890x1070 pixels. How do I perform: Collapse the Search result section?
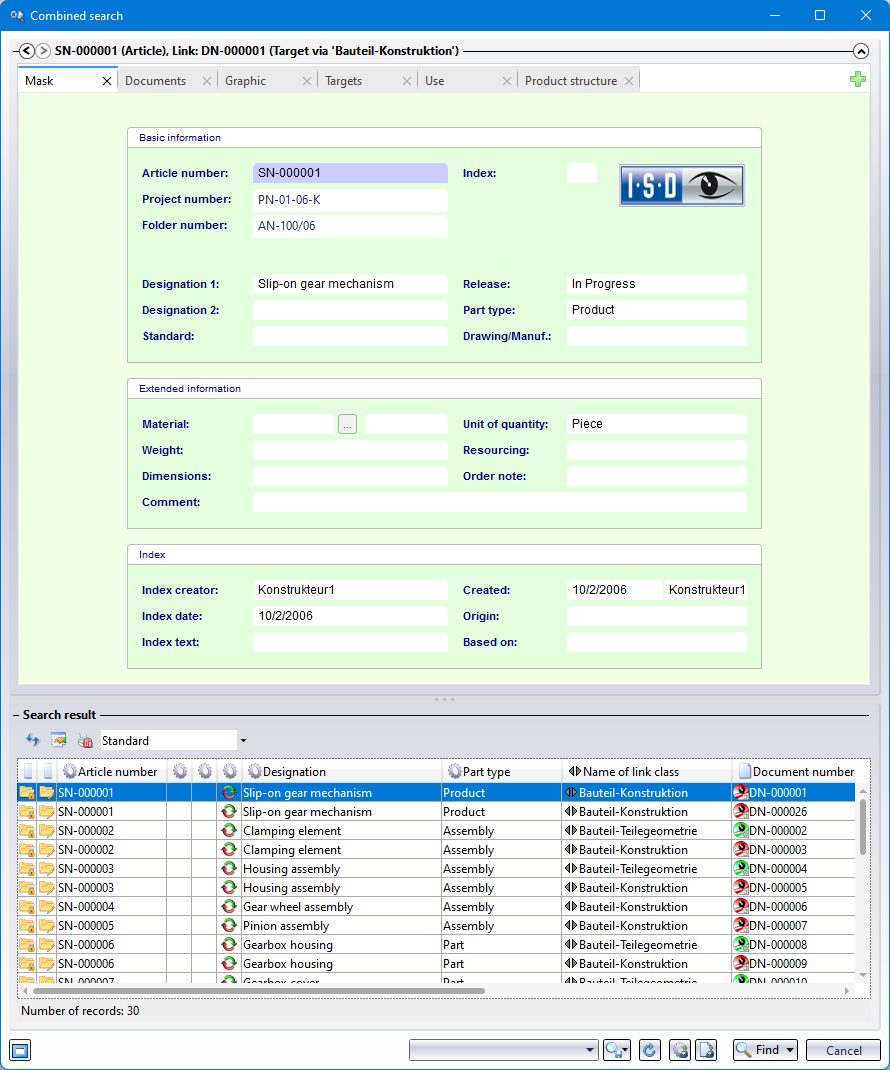(x=16, y=715)
